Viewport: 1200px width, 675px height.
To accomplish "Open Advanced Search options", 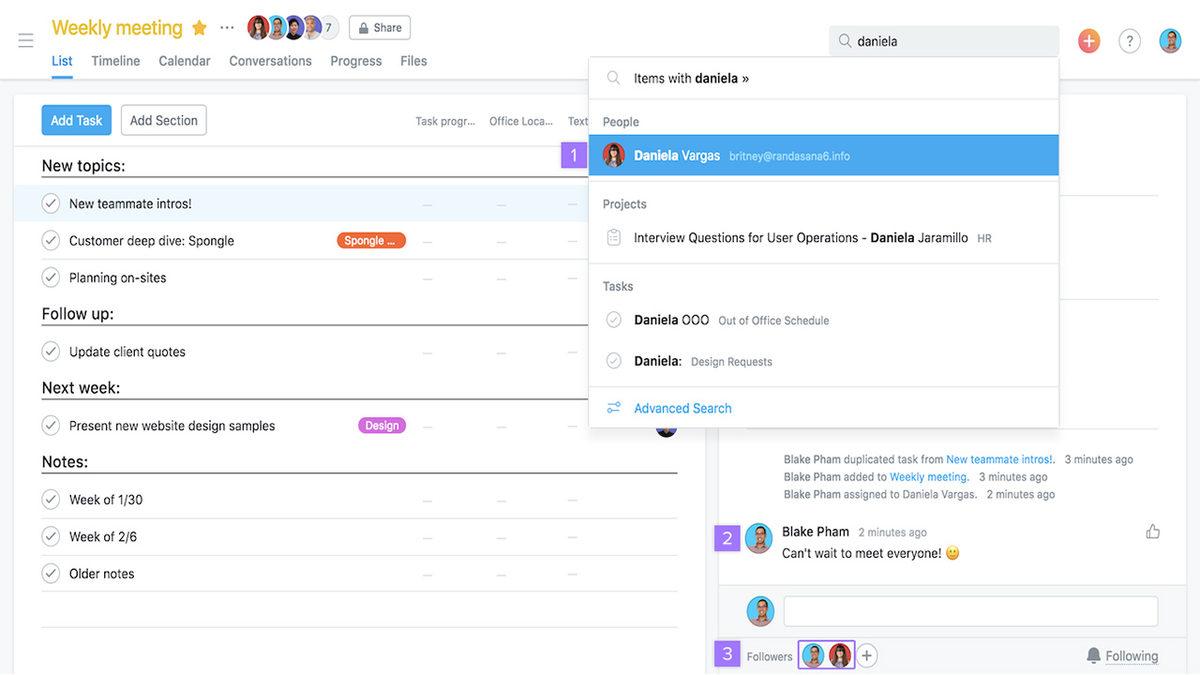I will click(x=682, y=408).
